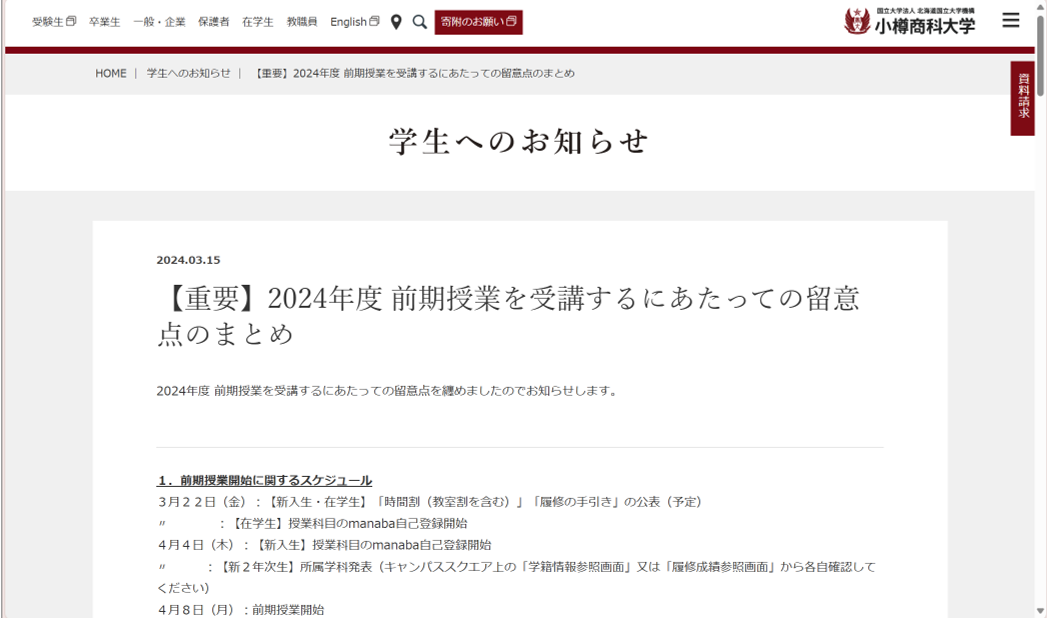This screenshot has height=618, width=1047.
Task: Click the new-window icon beside English
Action: 374,21
